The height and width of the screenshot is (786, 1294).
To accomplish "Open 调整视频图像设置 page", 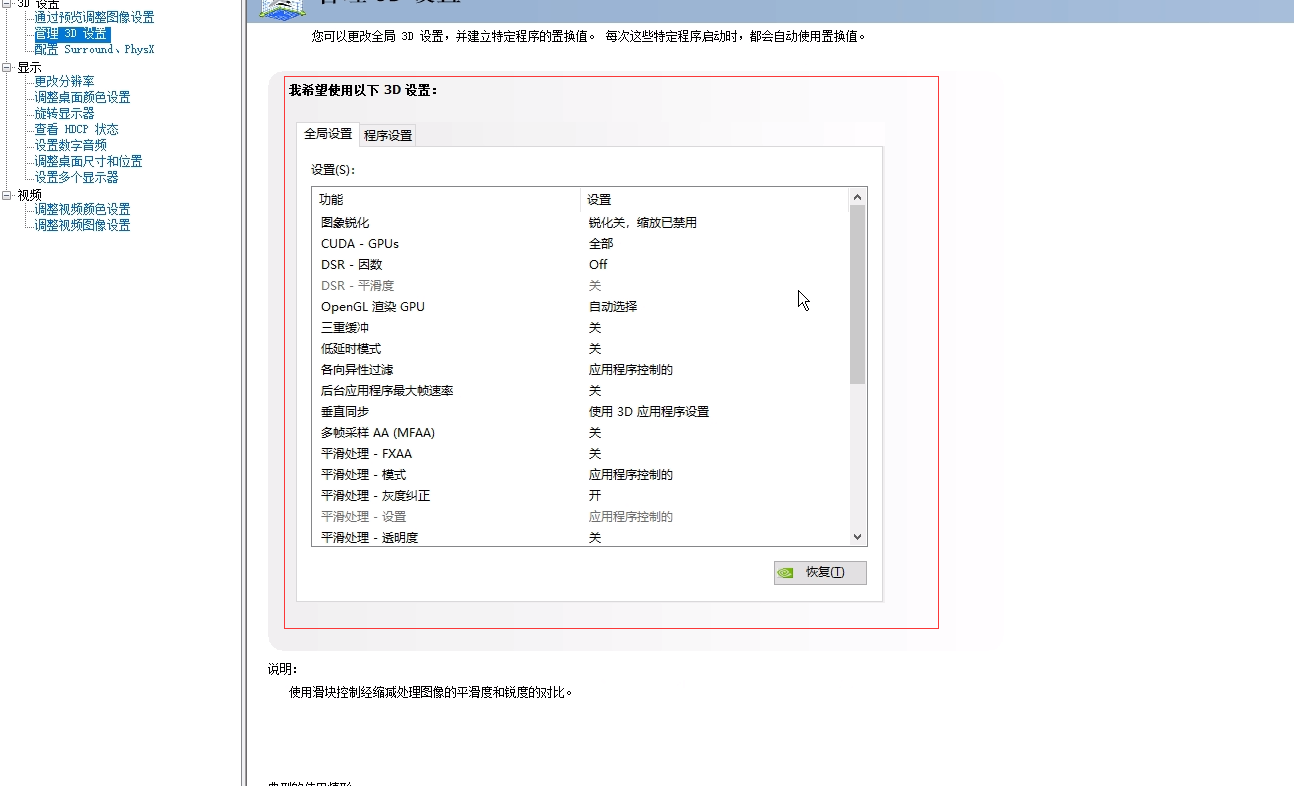I will coord(82,226).
